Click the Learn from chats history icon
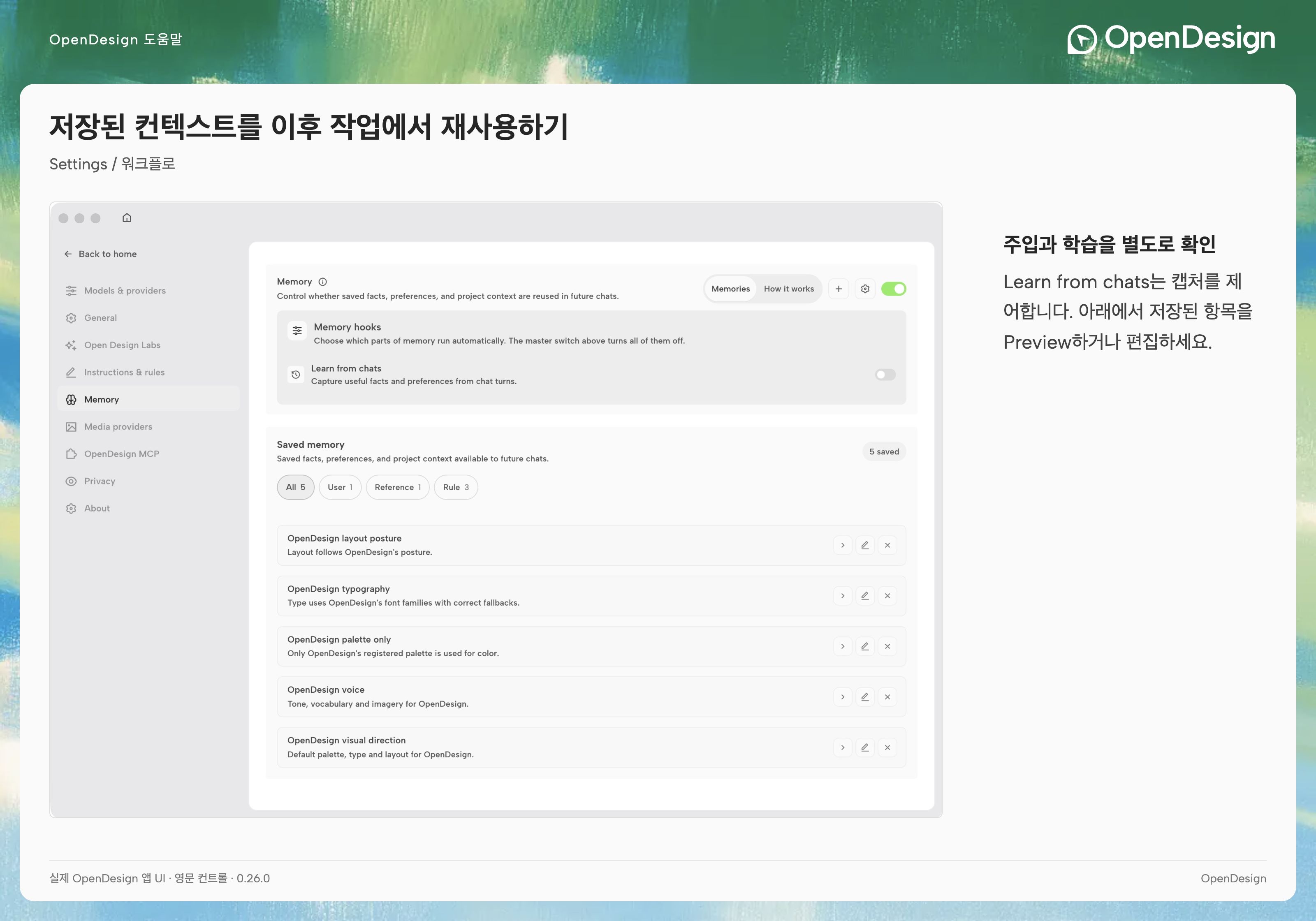The width and height of the screenshot is (1316, 921). 296,374
